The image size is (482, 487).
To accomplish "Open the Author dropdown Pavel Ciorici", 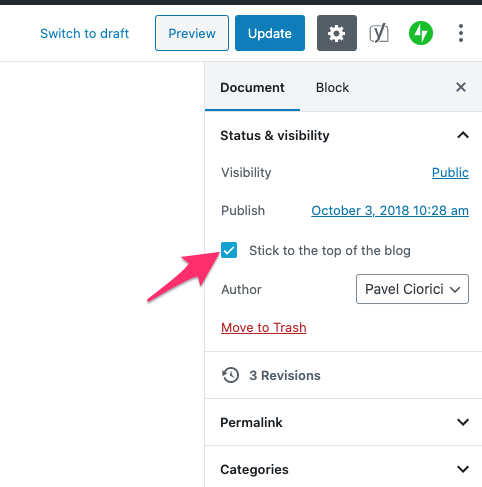I will coord(412,289).
